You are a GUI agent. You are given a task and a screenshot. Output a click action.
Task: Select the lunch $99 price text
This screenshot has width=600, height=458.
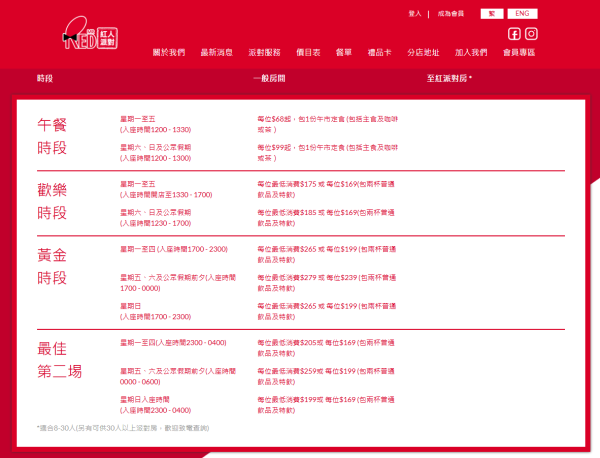tap(328, 153)
